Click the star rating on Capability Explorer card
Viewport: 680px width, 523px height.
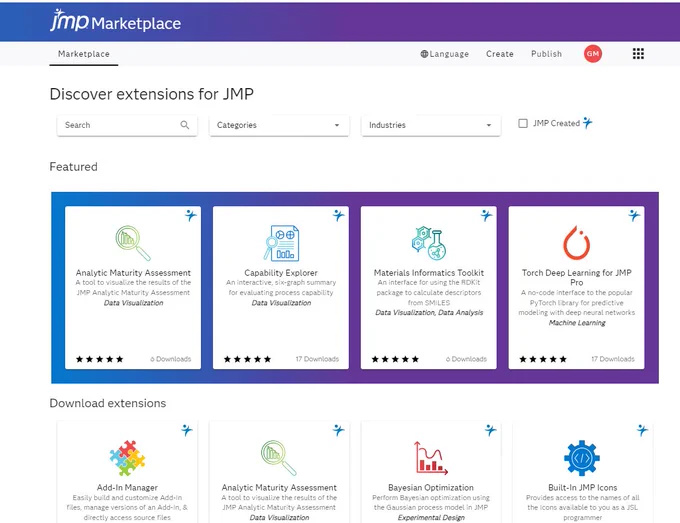[248, 359]
